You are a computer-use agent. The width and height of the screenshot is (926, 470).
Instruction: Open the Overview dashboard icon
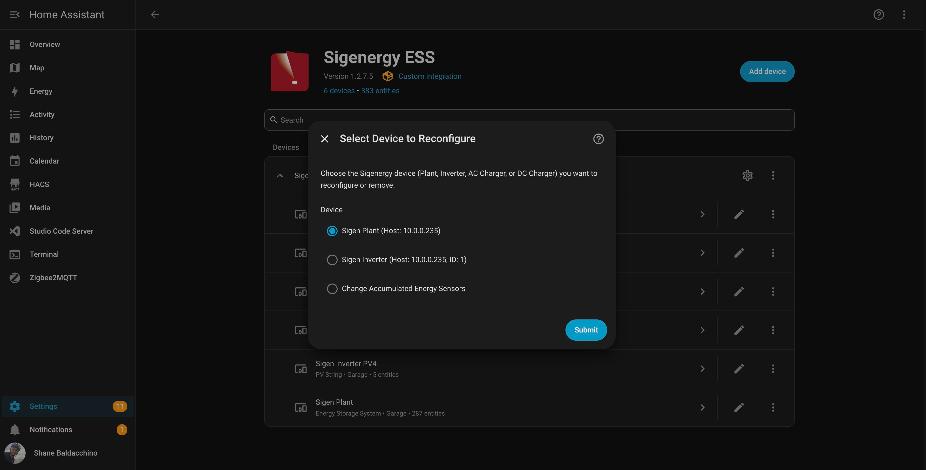[x=15, y=44]
